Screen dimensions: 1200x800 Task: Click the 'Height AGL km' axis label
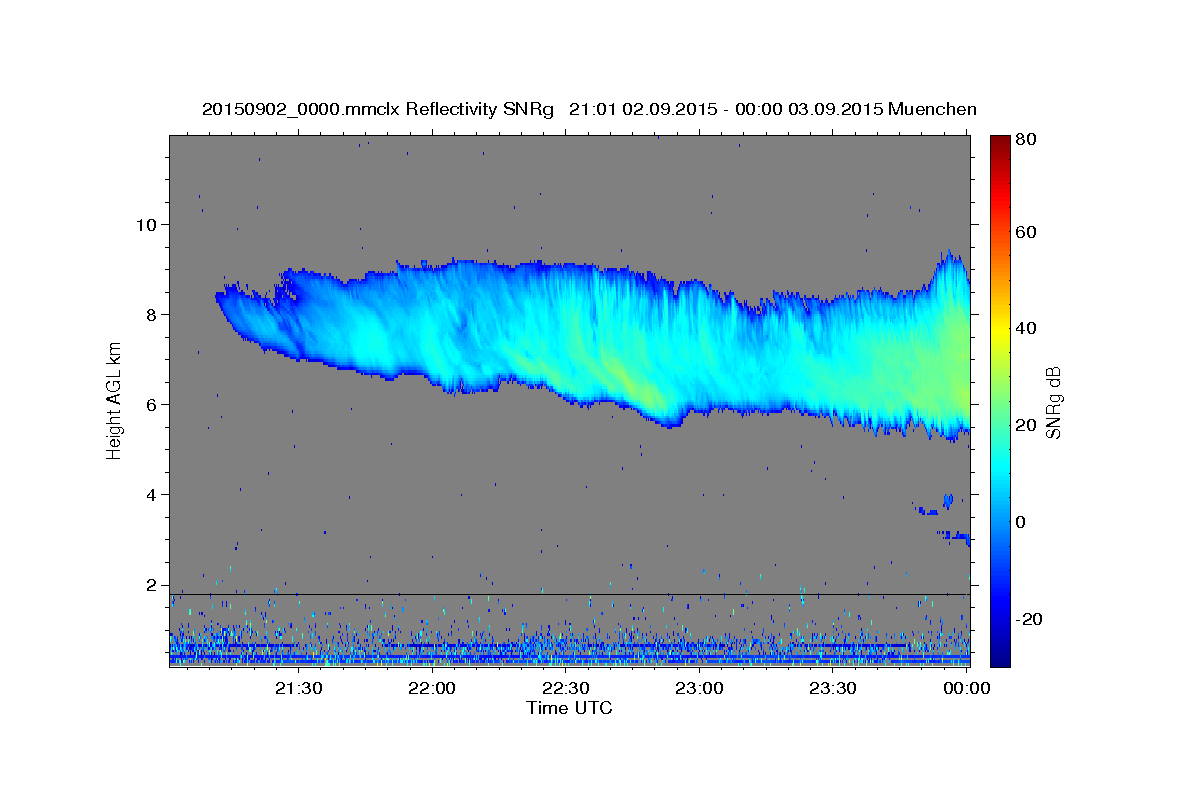tap(115, 402)
